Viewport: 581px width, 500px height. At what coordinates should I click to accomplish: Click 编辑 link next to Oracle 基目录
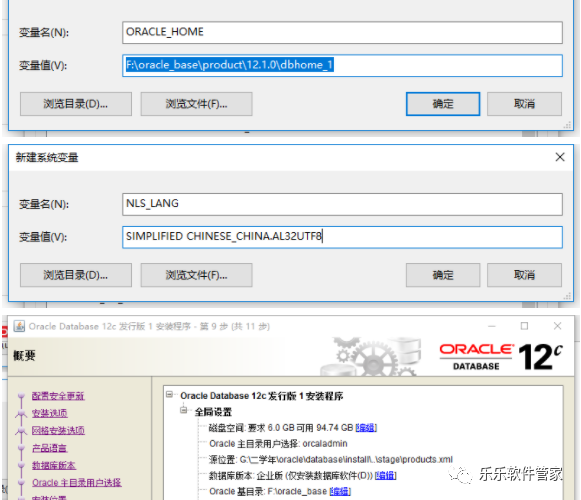pos(340,491)
